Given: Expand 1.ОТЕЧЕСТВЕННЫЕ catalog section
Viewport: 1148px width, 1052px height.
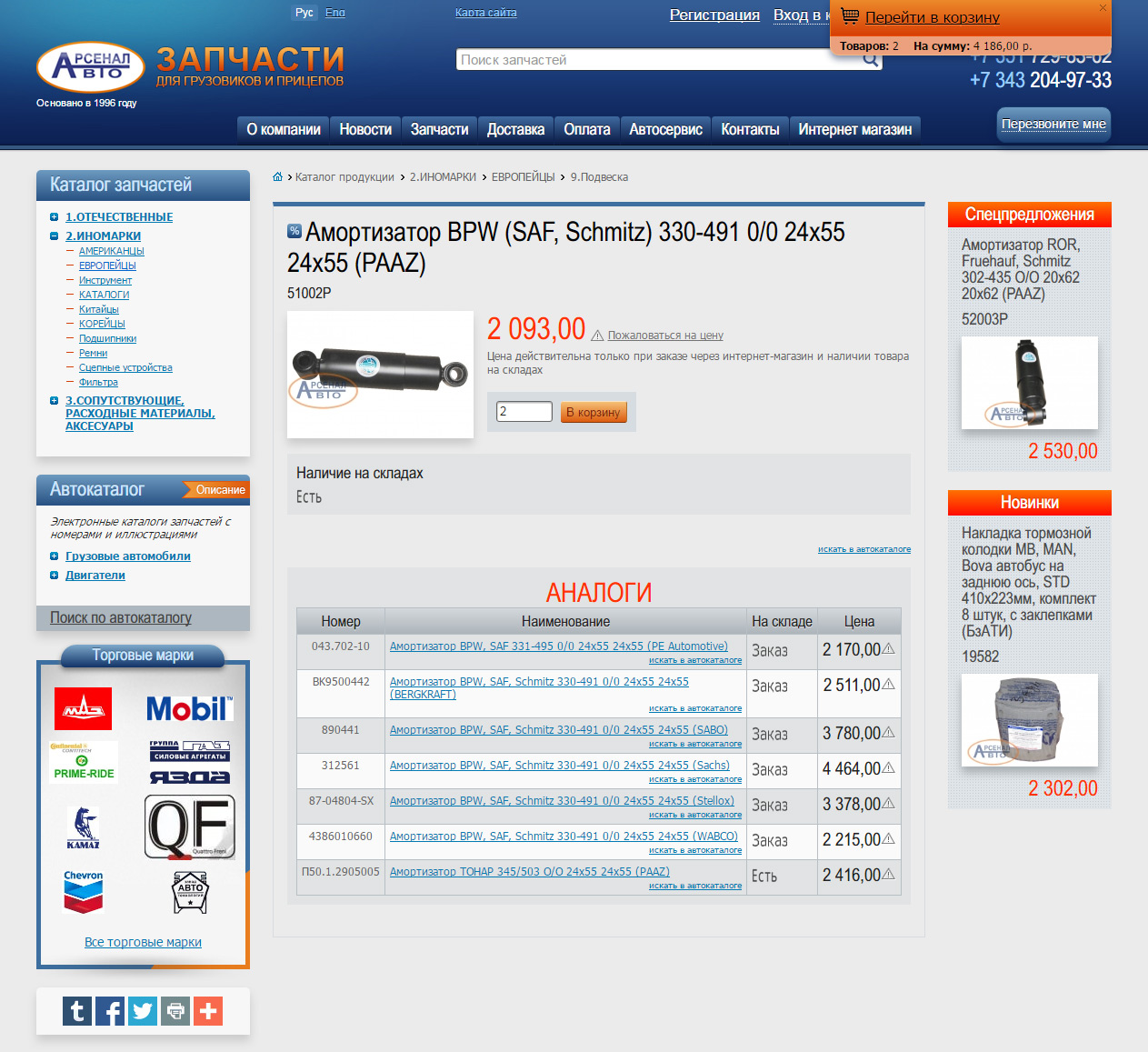Looking at the screenshot, I should [55, 217].
